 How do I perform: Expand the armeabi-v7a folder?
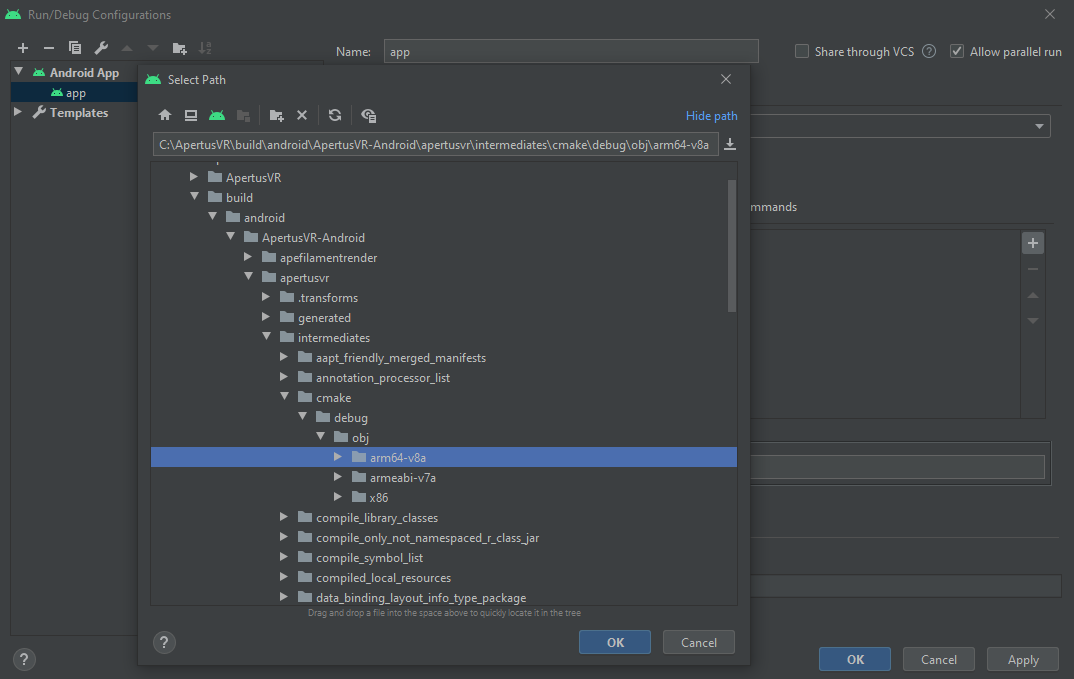coord(338,476)
